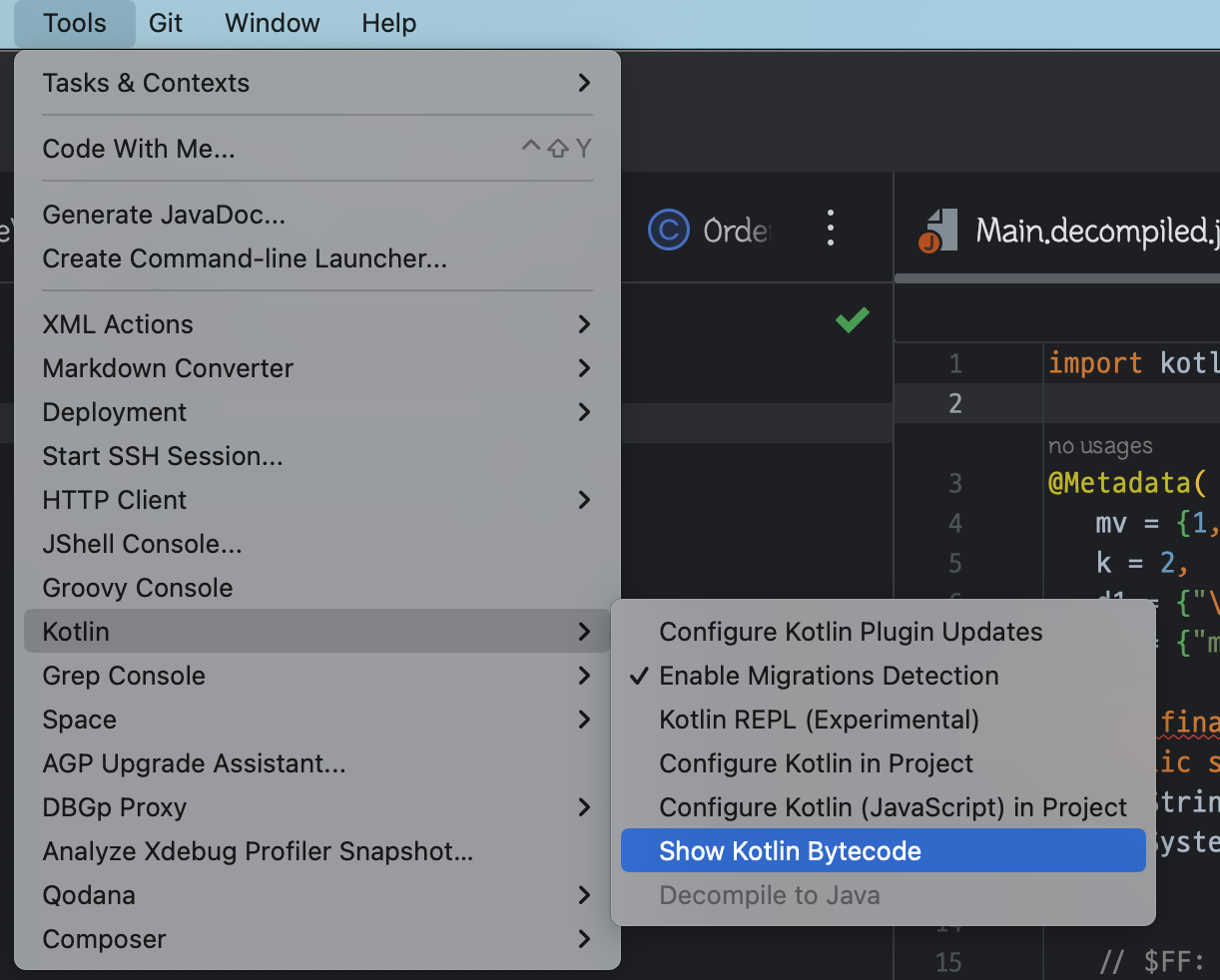The image size is (1220, 980).
Task: Switch to the Order class tab
Action: (710, 231)
